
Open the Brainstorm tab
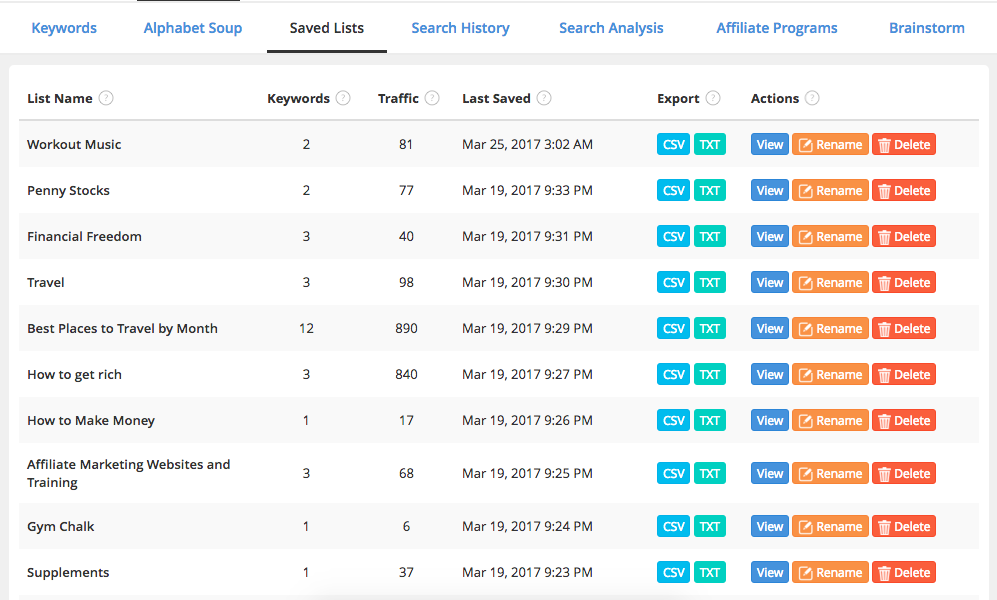(926, 28)
